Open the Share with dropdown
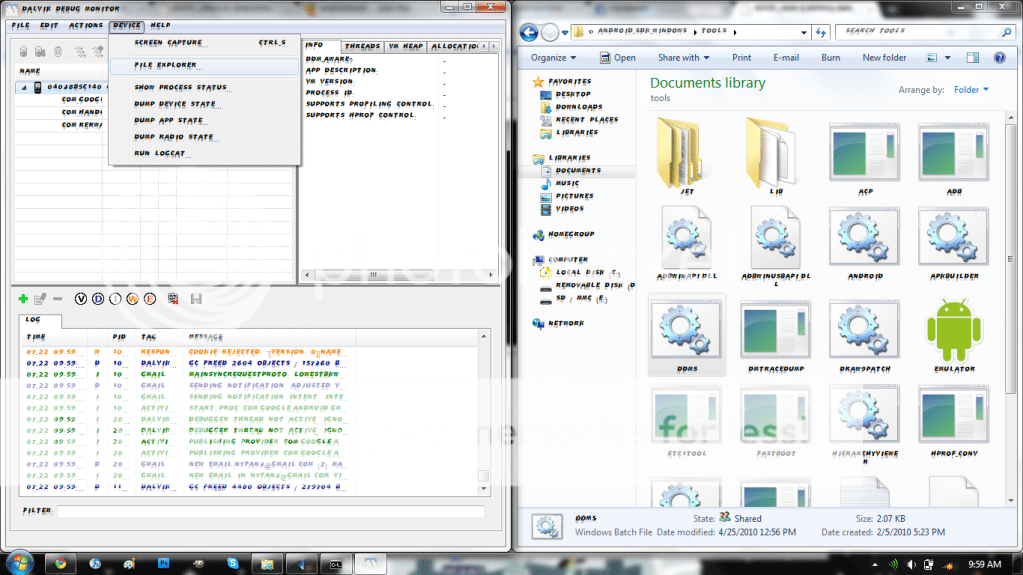 coord(683,57)
